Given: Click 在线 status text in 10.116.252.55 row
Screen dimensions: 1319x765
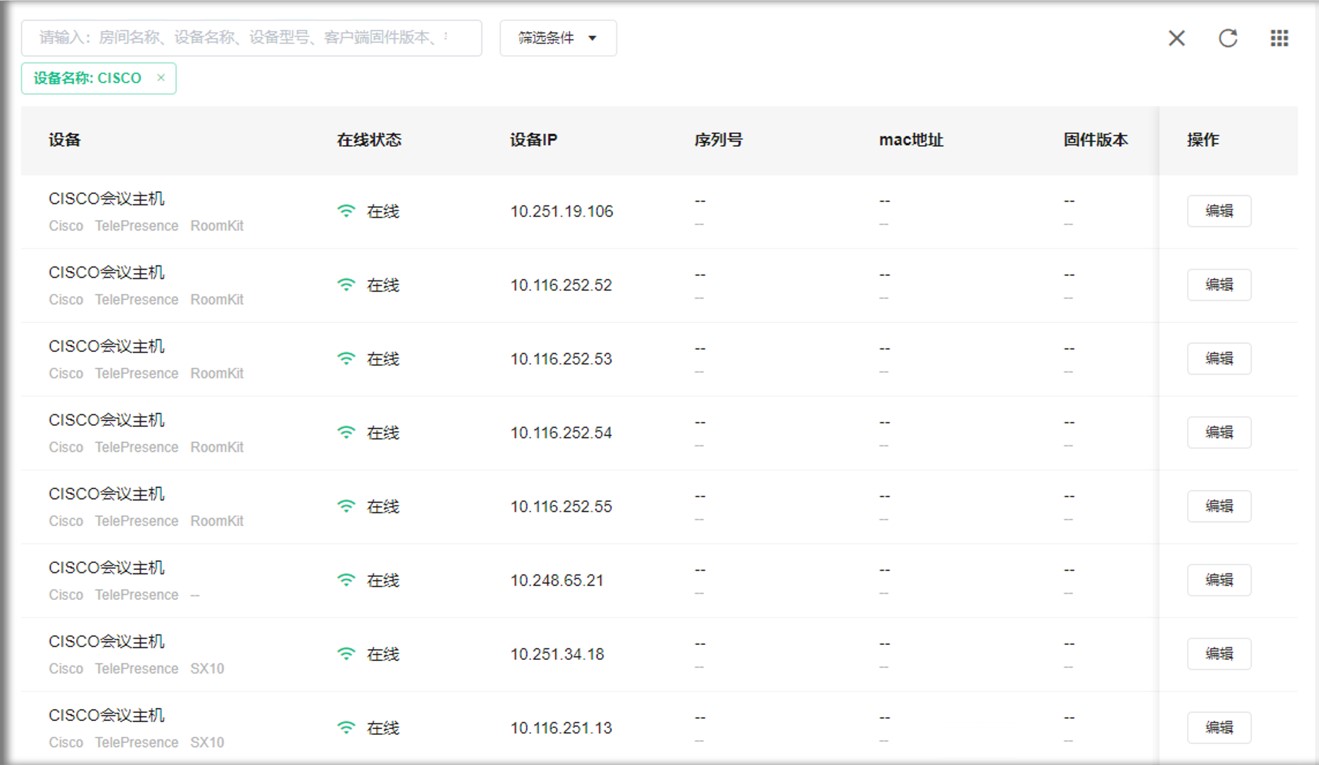Looking at the screenshot, I should click(383, 507).
